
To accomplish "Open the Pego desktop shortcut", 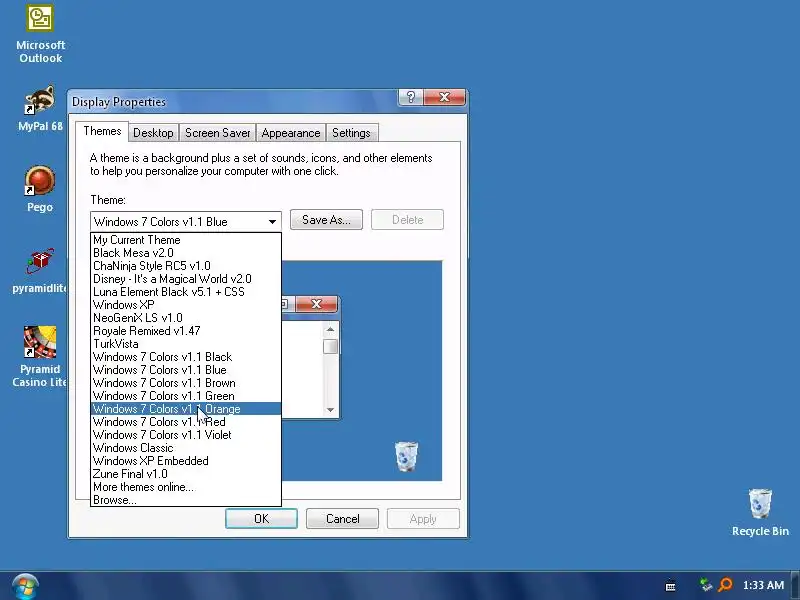I will pos(40,189).
